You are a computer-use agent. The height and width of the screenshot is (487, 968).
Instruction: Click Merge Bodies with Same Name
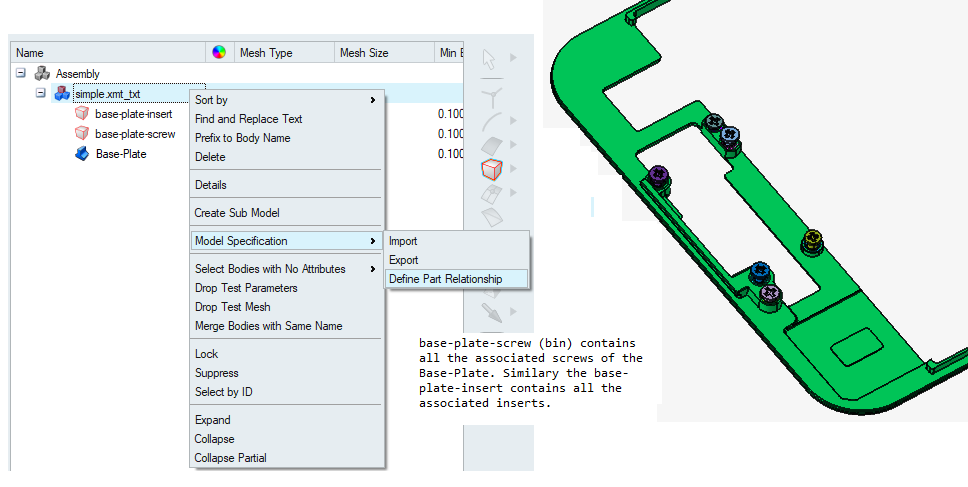268,326
